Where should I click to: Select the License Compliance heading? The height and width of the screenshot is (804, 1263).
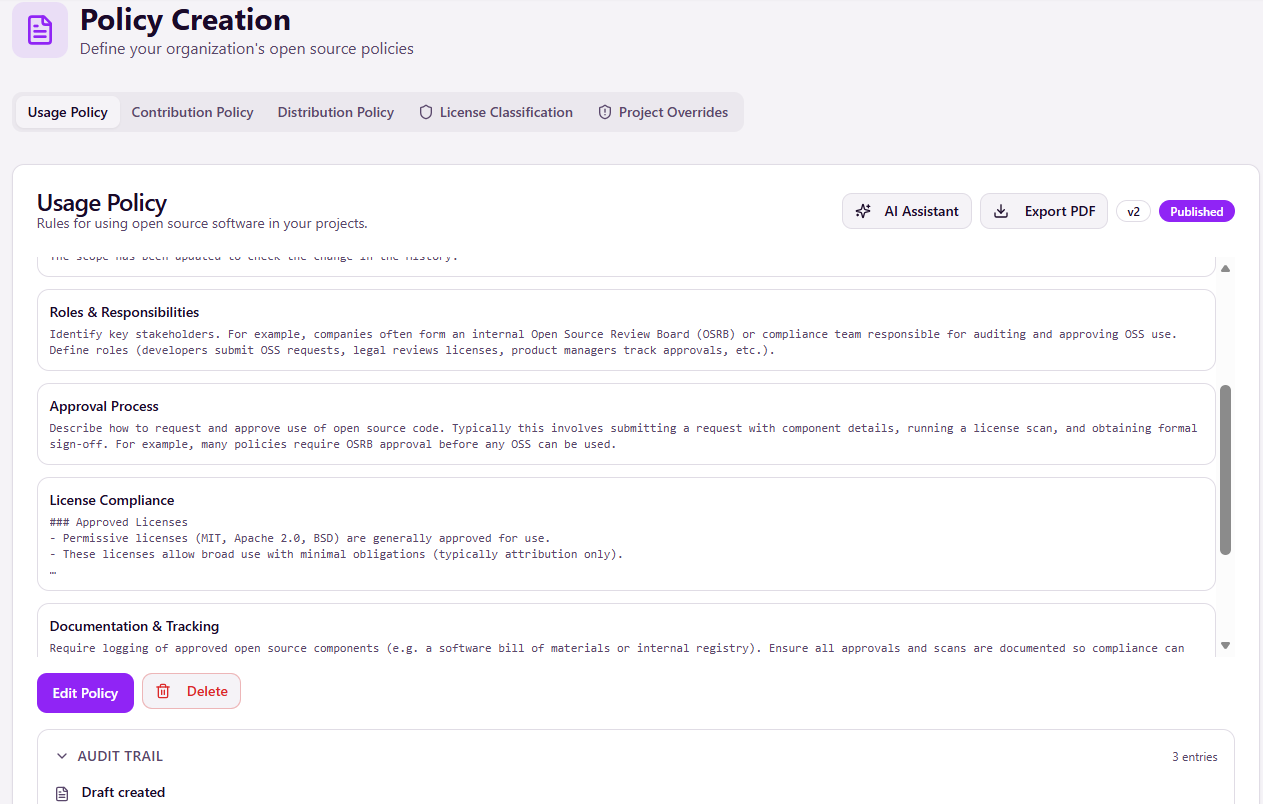point(112,500)
